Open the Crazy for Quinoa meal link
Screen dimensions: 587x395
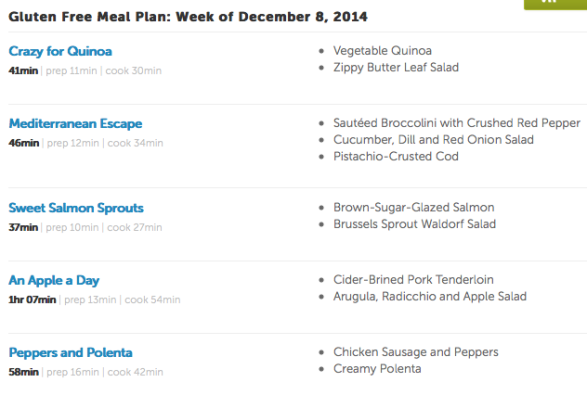click(x=60, y=51)
